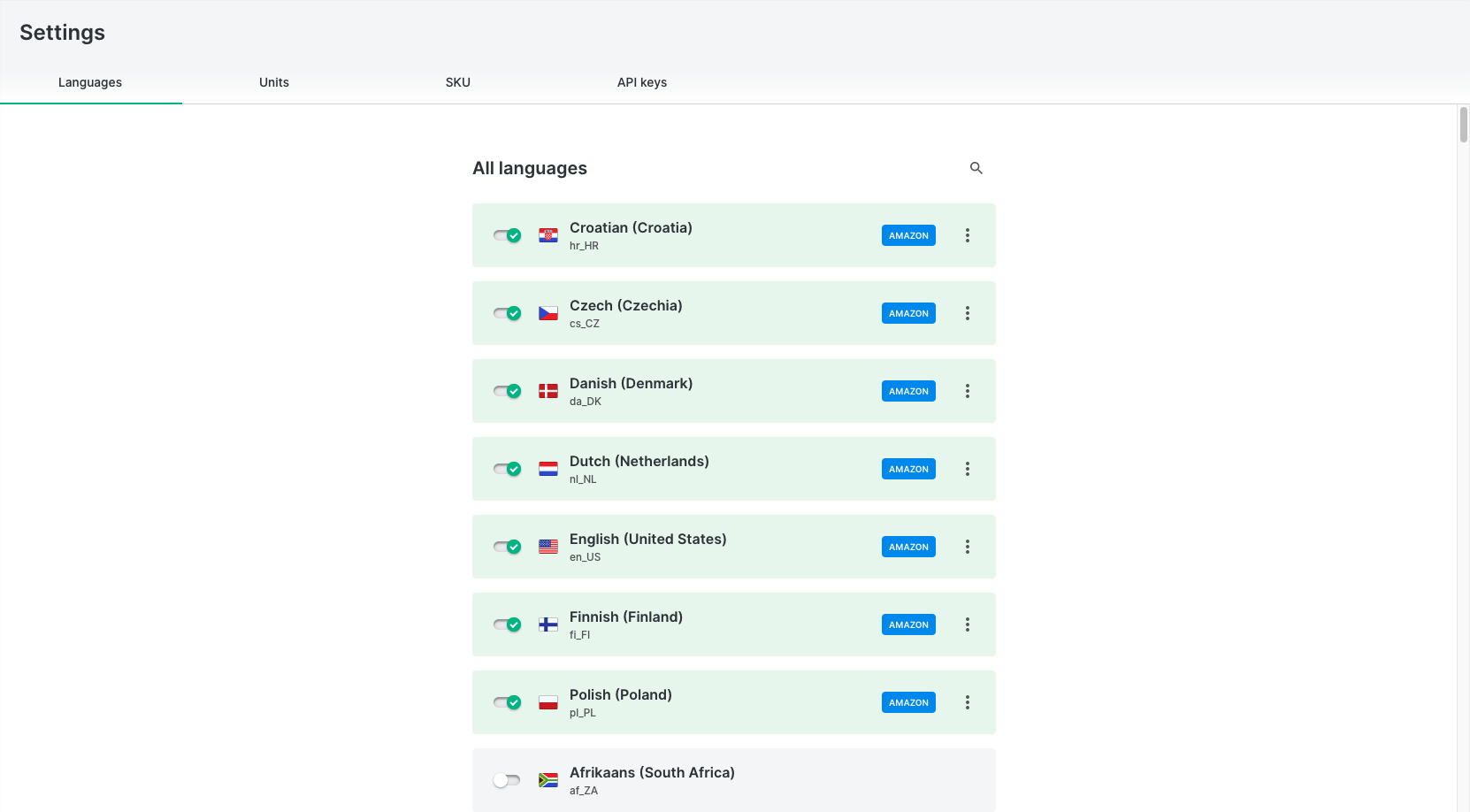Switch to the Languages tab
This screenshot has width=1470, height=812.
(x=90, y=82)
